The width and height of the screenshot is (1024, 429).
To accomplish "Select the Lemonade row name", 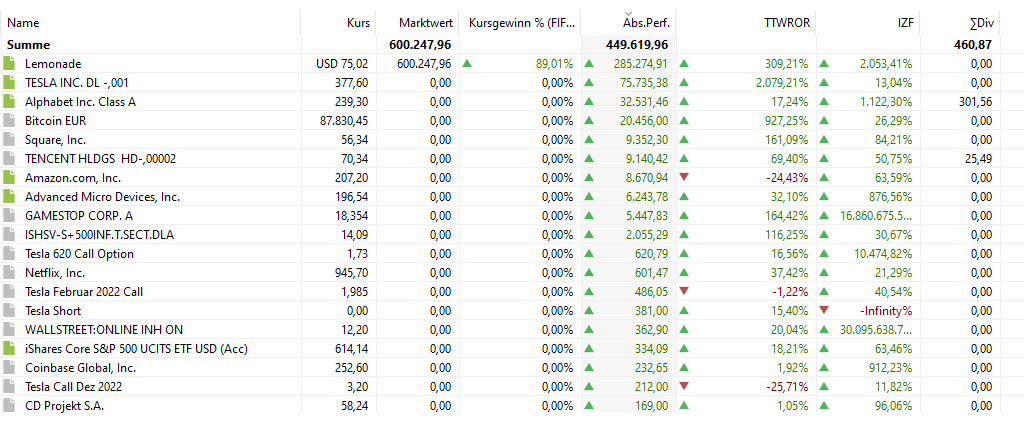I will [x=51, y=64].
